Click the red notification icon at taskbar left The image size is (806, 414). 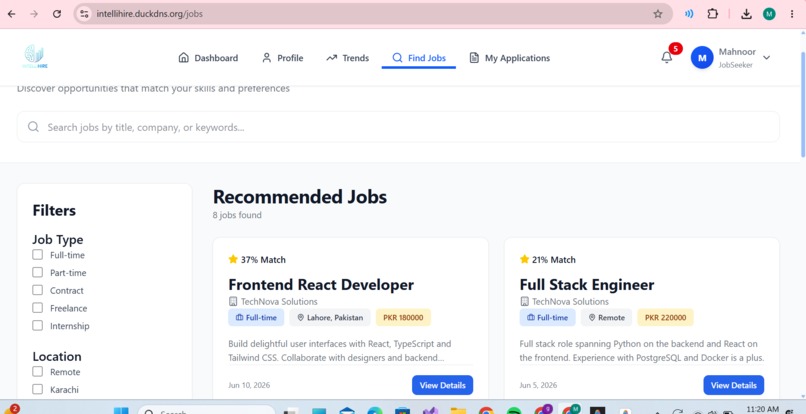pos(12,409)
